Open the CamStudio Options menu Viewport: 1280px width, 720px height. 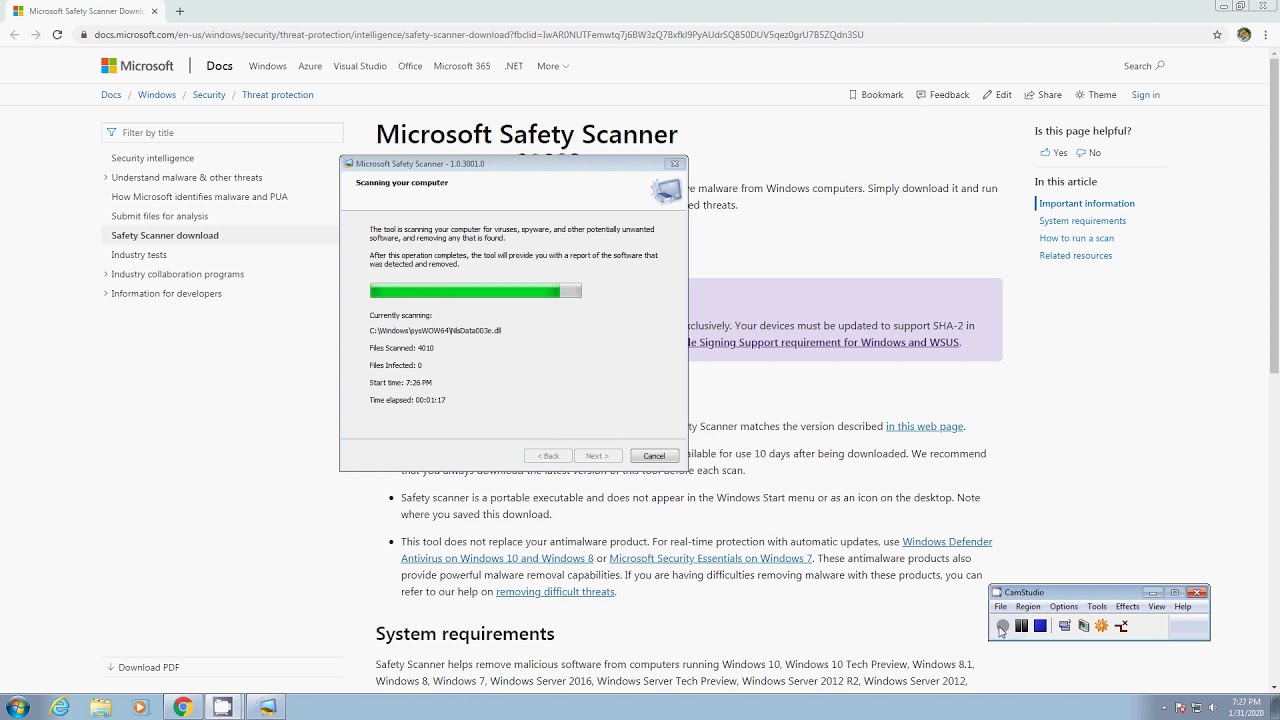(1064, 607)
